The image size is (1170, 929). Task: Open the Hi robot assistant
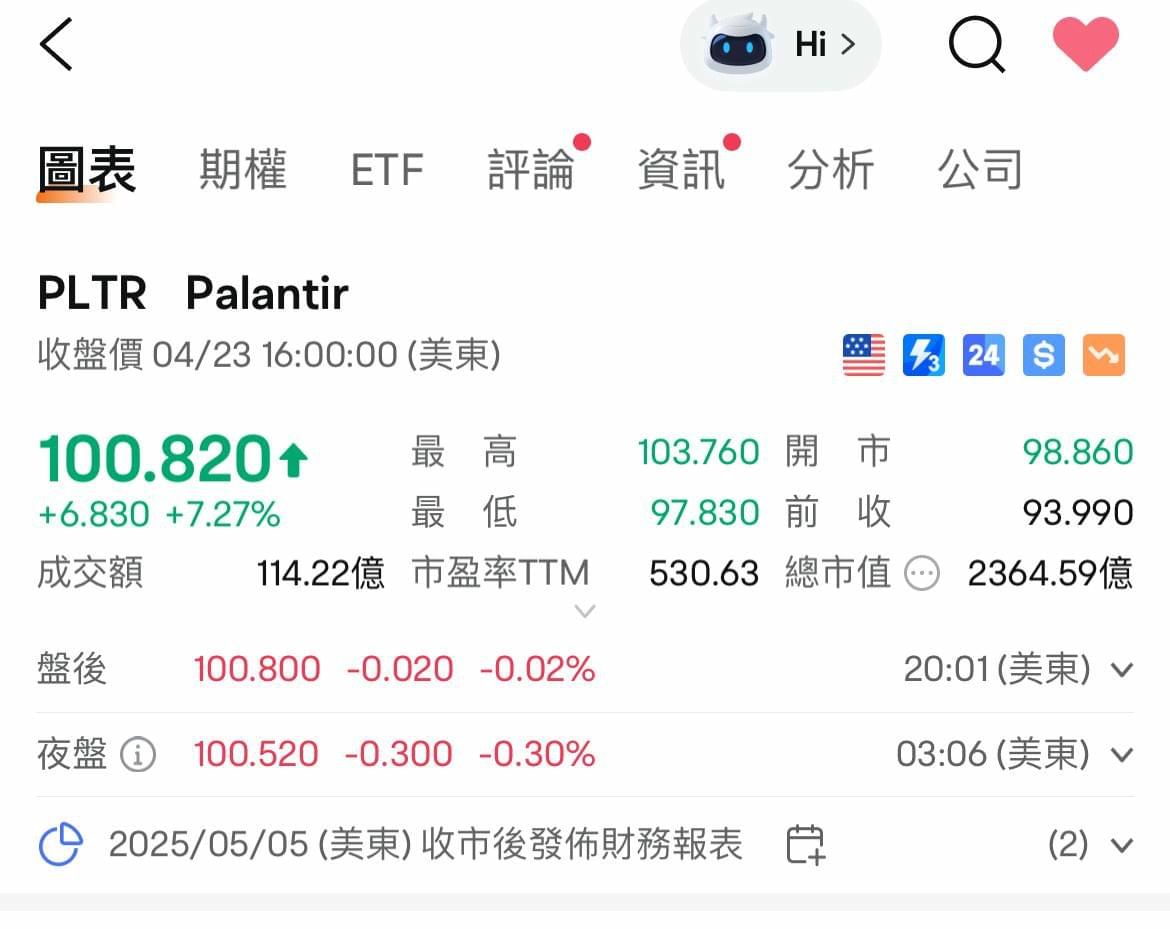pos(780,45)
